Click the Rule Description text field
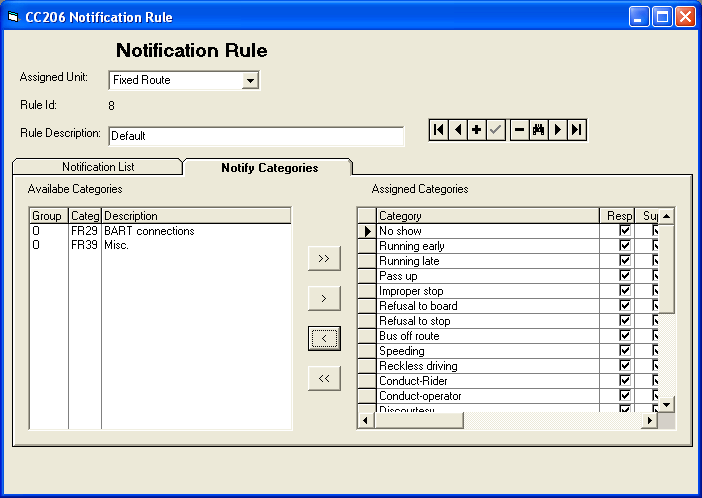 255,136
